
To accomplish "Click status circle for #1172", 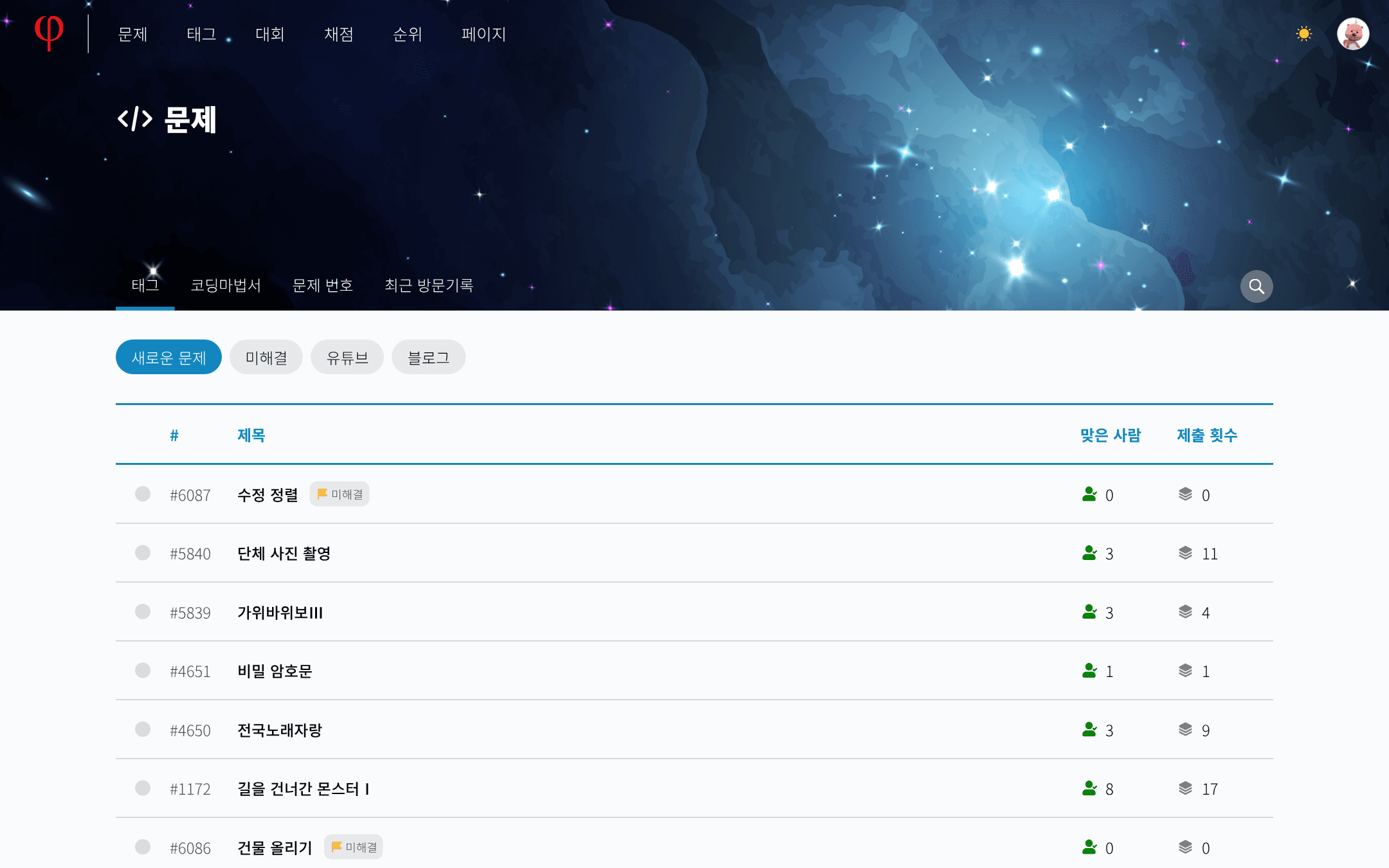I will click(143, 788).
